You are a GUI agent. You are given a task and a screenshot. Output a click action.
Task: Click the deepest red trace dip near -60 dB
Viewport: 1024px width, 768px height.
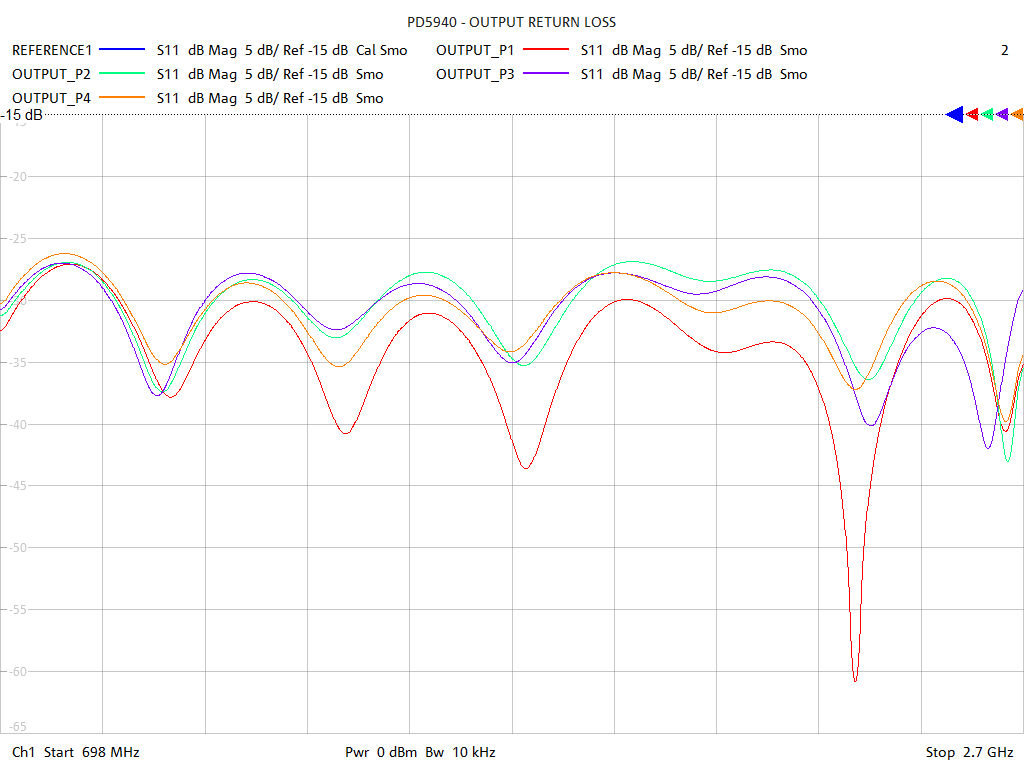pos(855,680)
